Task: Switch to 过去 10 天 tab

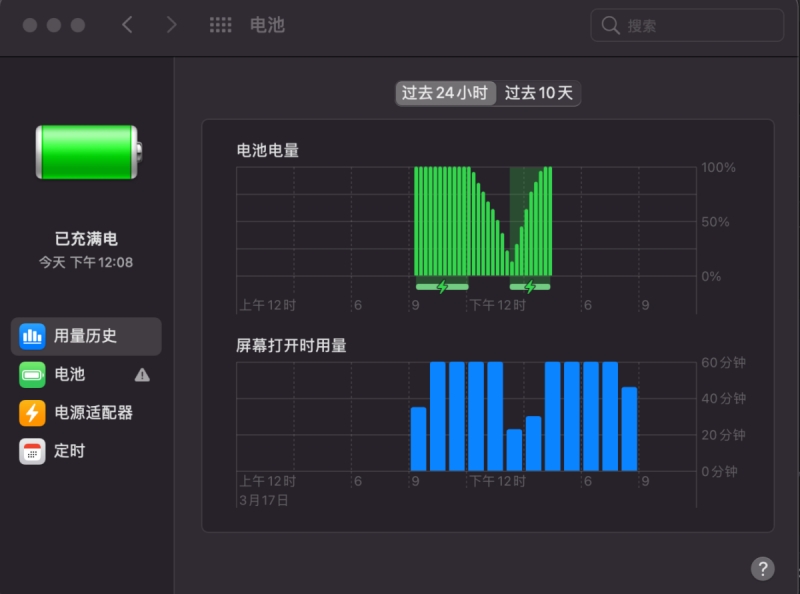Action: pos(539,93)
